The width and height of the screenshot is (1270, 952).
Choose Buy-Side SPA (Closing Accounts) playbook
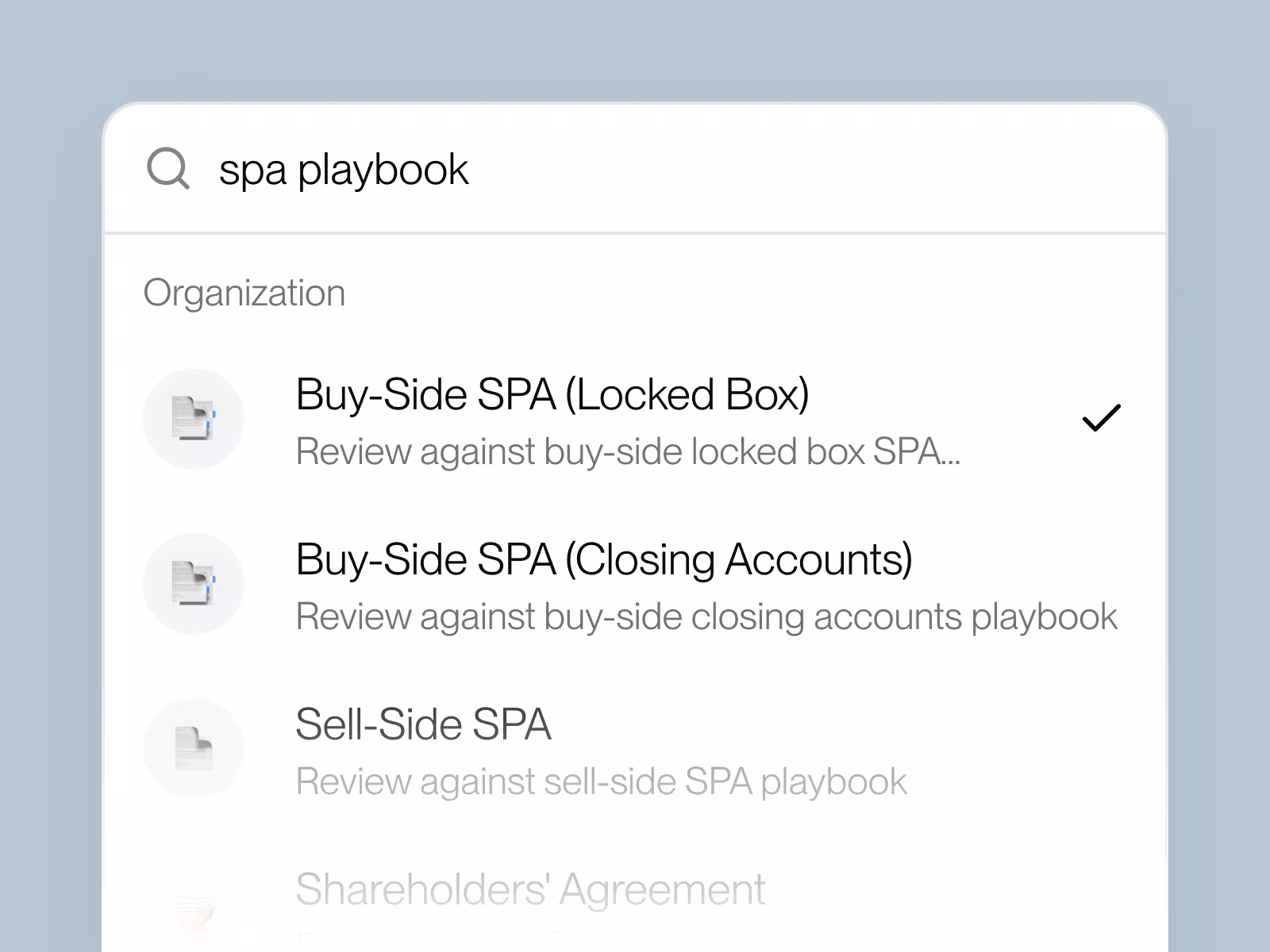pos(635,585)
